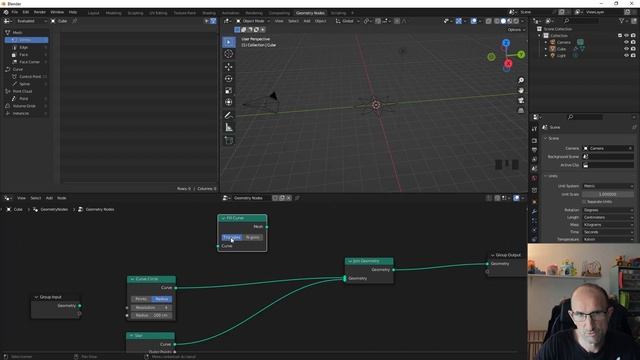Enable Separate Units checkbox

(584, 202)
